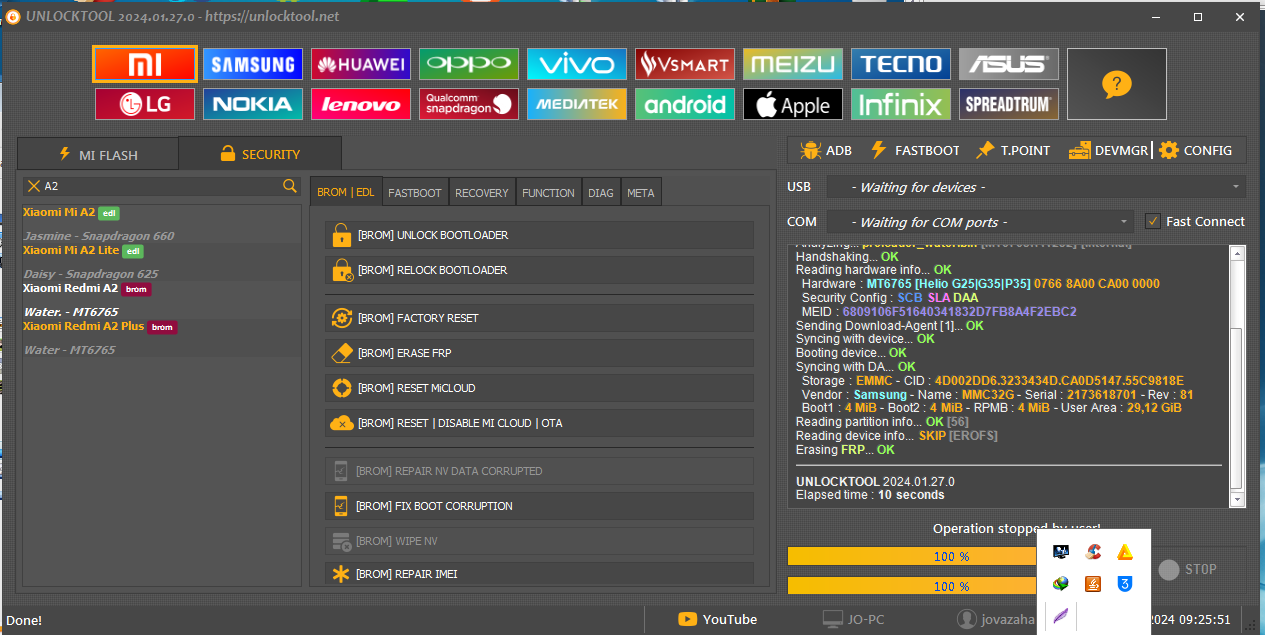The width and height of the screenshot is (1265, 635).
Task: Clear the model search with X icon
Action: (x=34, y=185)
